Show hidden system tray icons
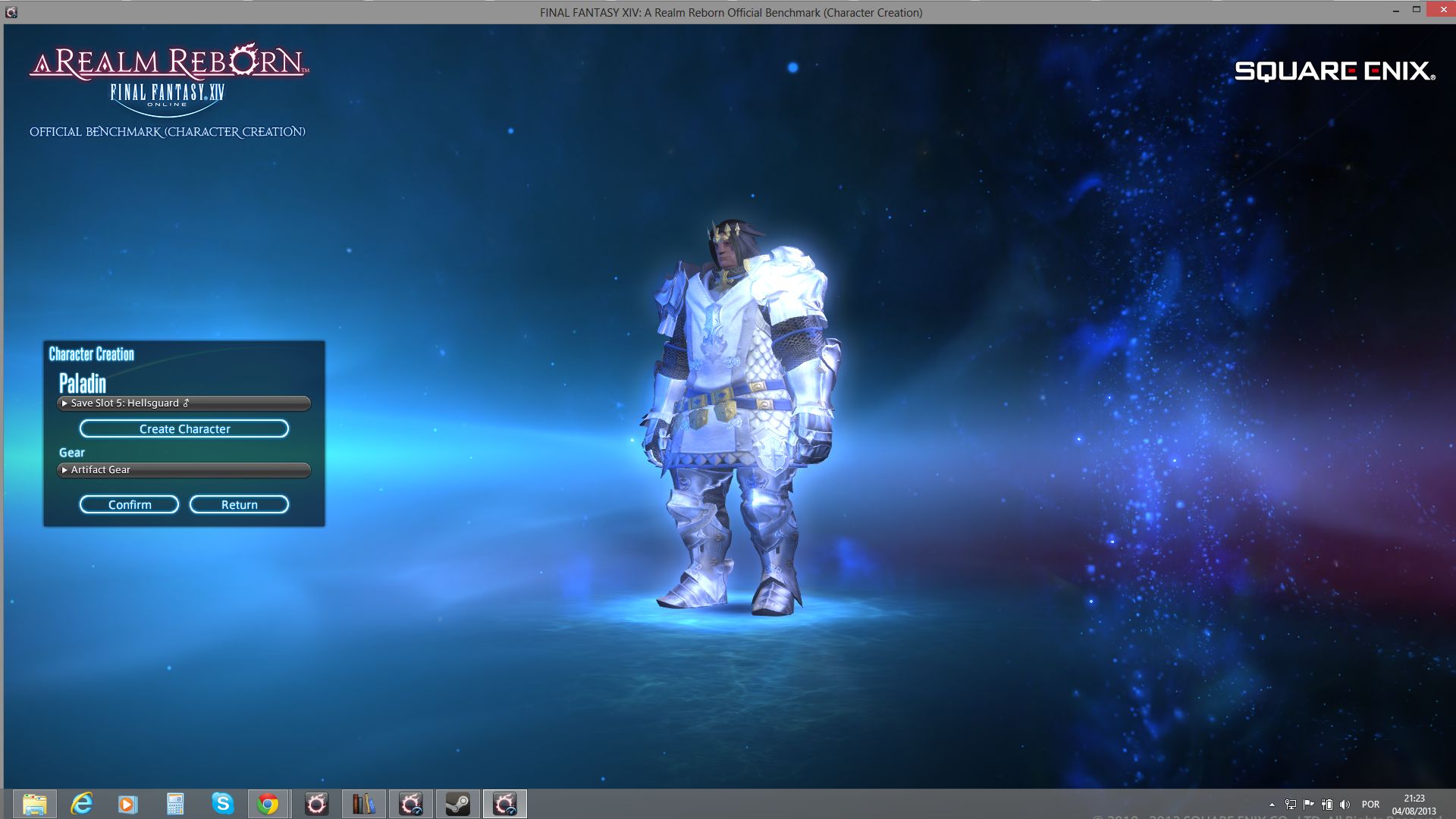 coord(1272,805)
